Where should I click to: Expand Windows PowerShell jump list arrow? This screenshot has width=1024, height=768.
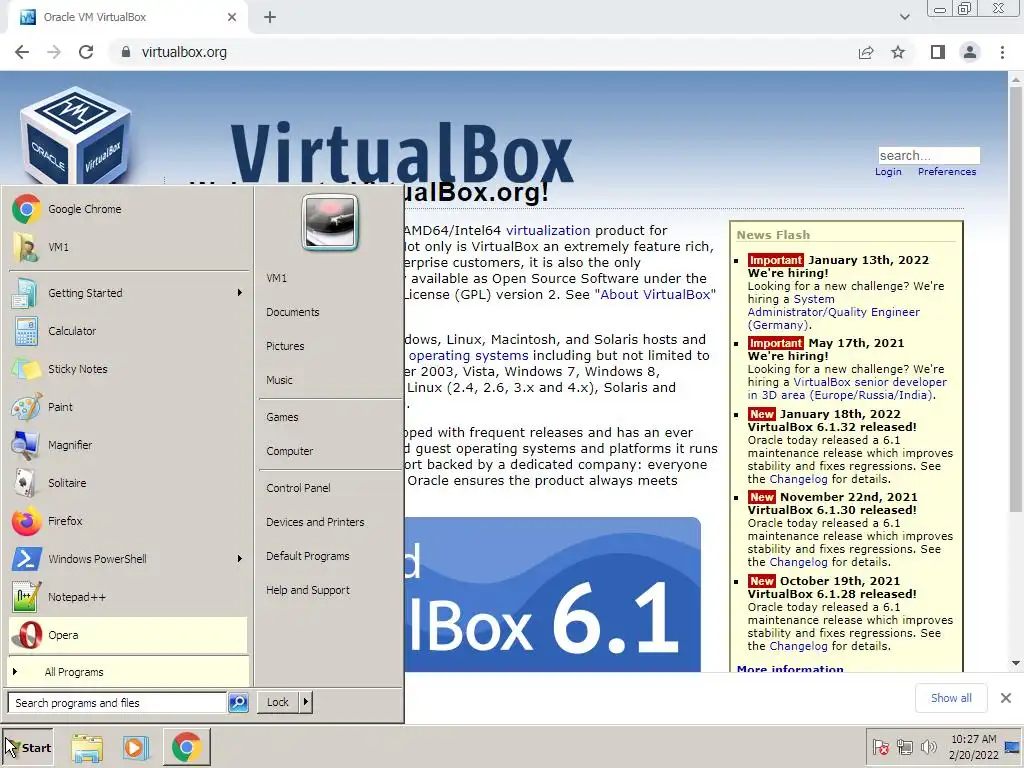pyautogui.click(x=240, y=559)
